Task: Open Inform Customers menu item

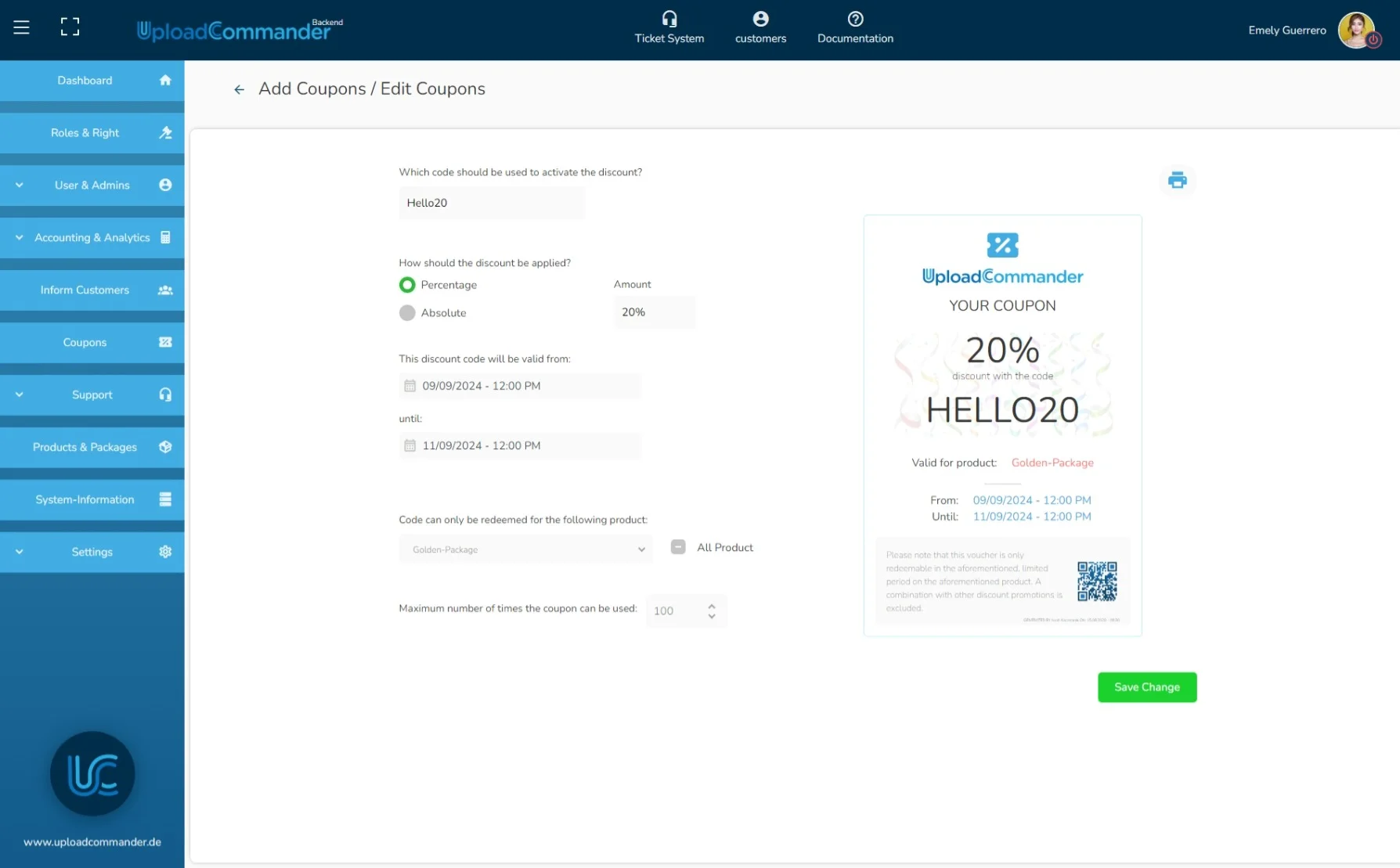Action: pyautogui.click(x=92, y=290)
